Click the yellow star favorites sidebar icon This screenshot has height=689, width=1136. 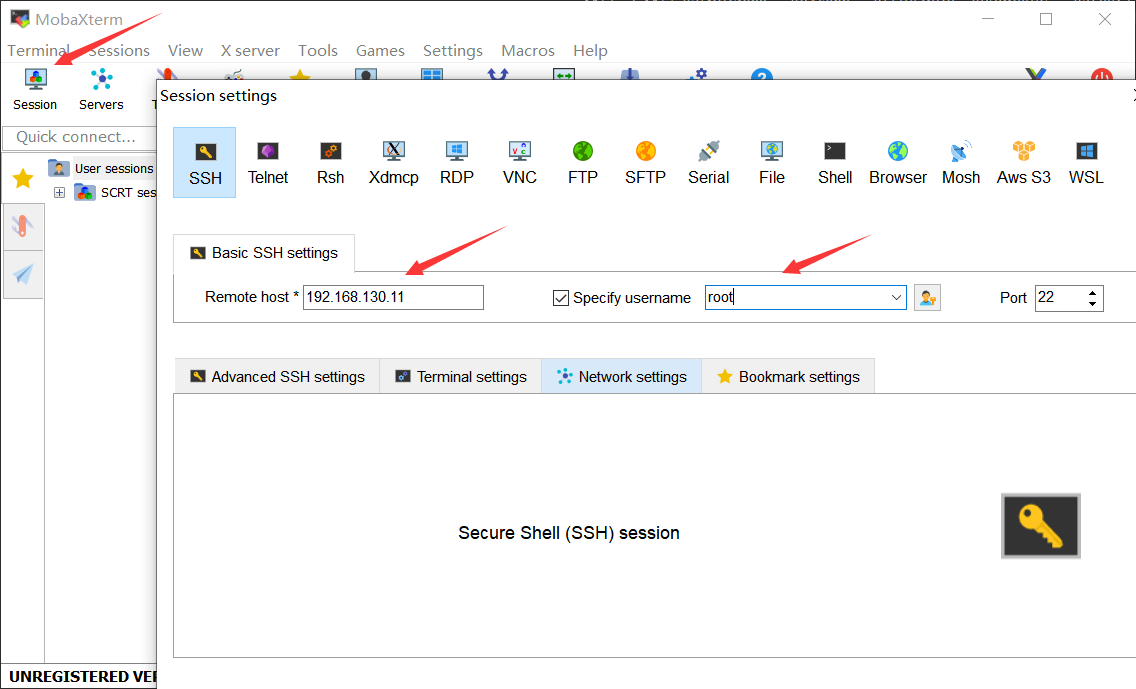23,178
